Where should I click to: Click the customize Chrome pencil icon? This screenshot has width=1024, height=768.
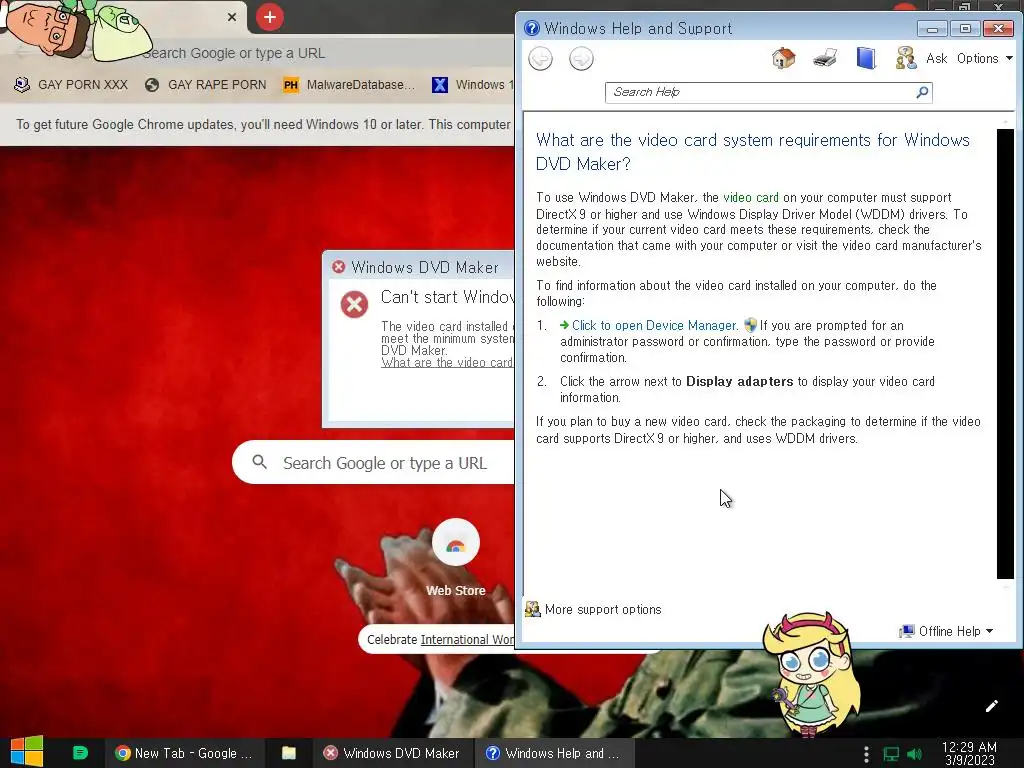tap(991, 706)
